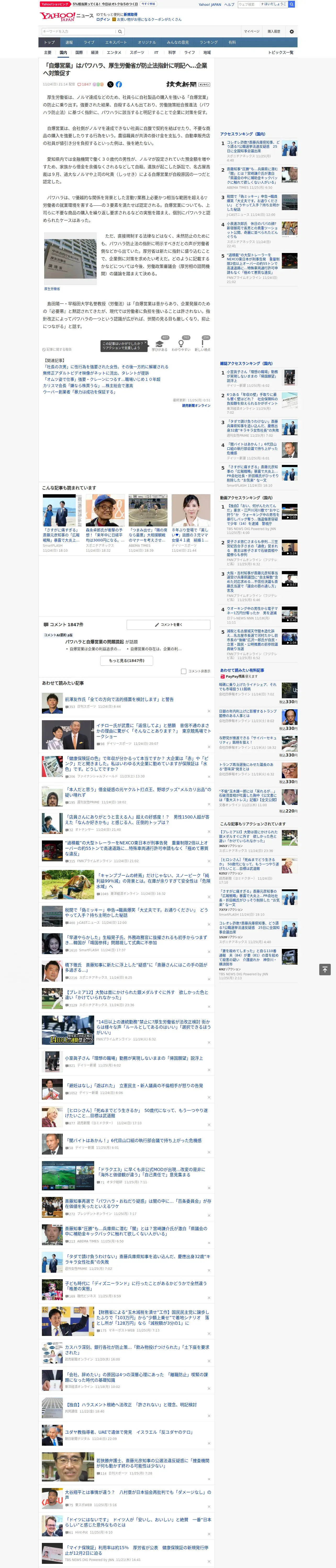Open settings gear icon in header

coord(292,31)
